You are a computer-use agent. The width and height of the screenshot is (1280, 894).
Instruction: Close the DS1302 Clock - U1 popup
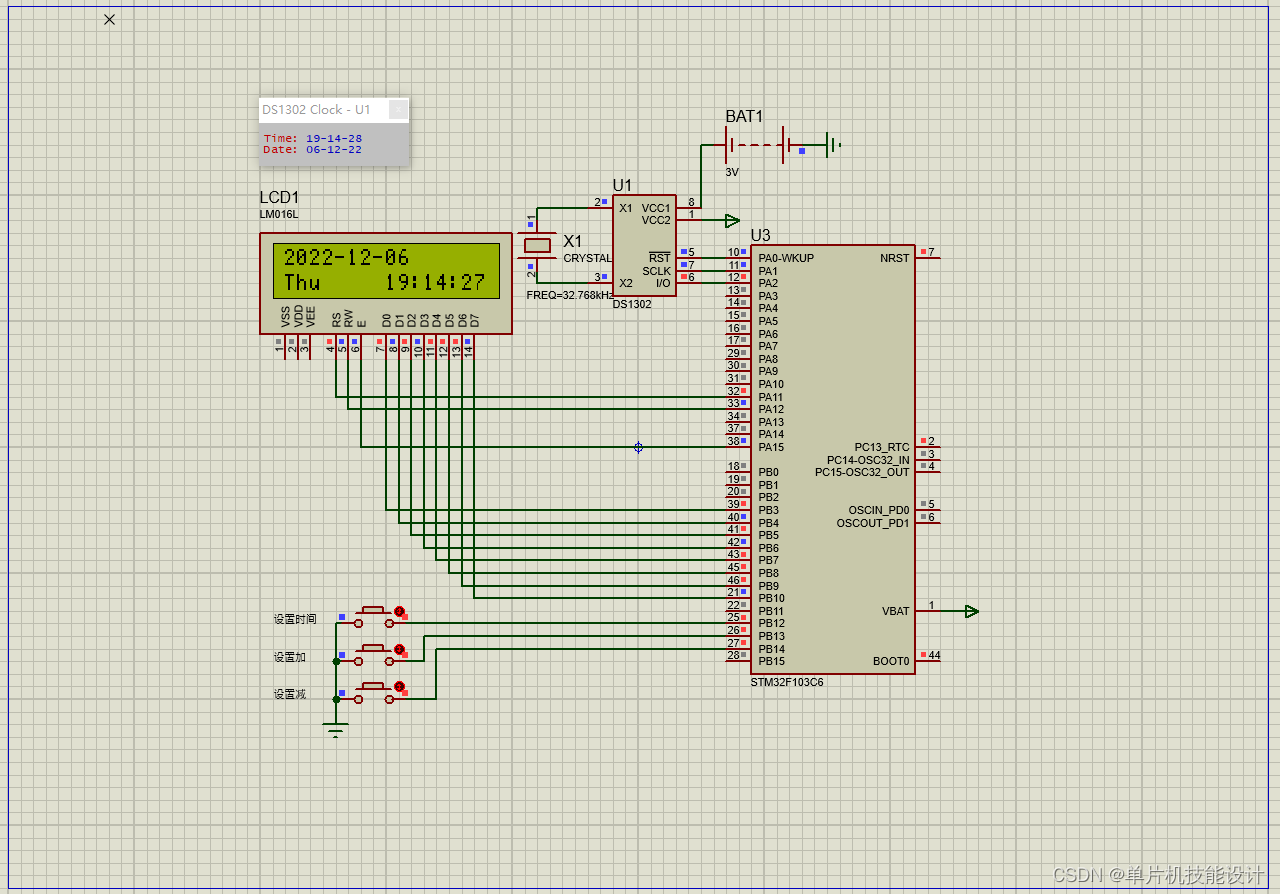point(398,109)
